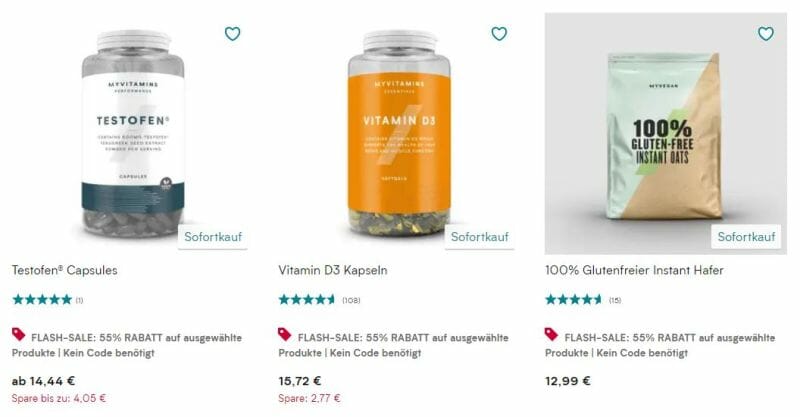Screen dimensions: 800x417
Task: Open Instant Hafer star rating
Action: click(x=573, y=300)
